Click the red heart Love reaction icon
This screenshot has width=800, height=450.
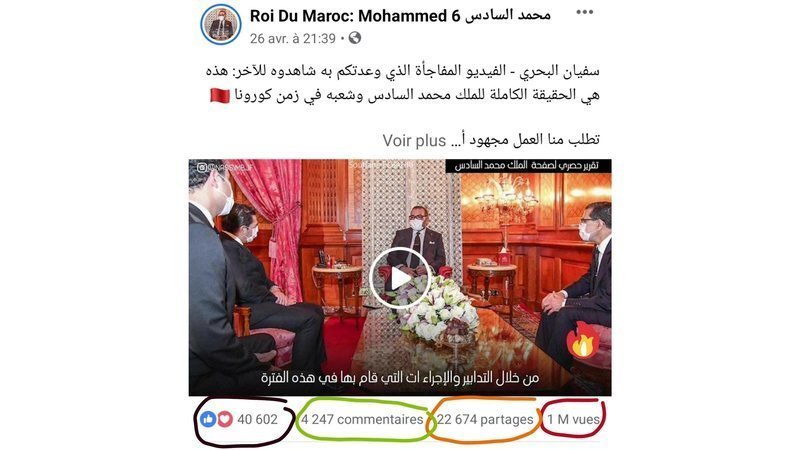(x=224, y=419)
